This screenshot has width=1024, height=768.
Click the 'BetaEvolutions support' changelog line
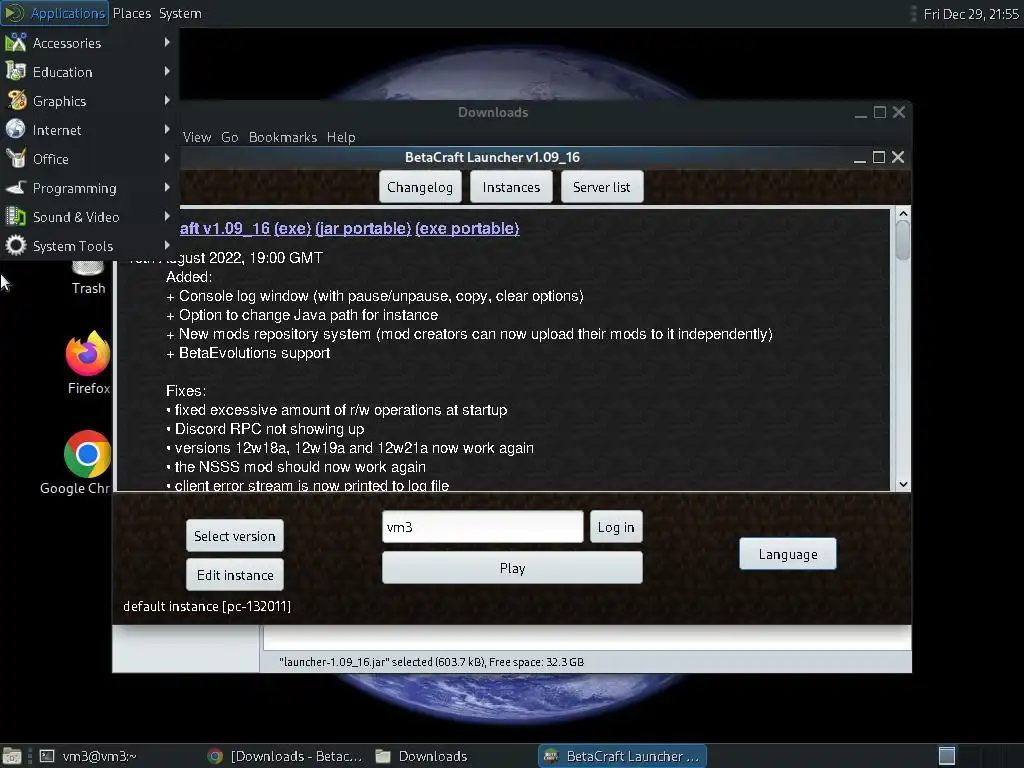[x=248, y=353]
